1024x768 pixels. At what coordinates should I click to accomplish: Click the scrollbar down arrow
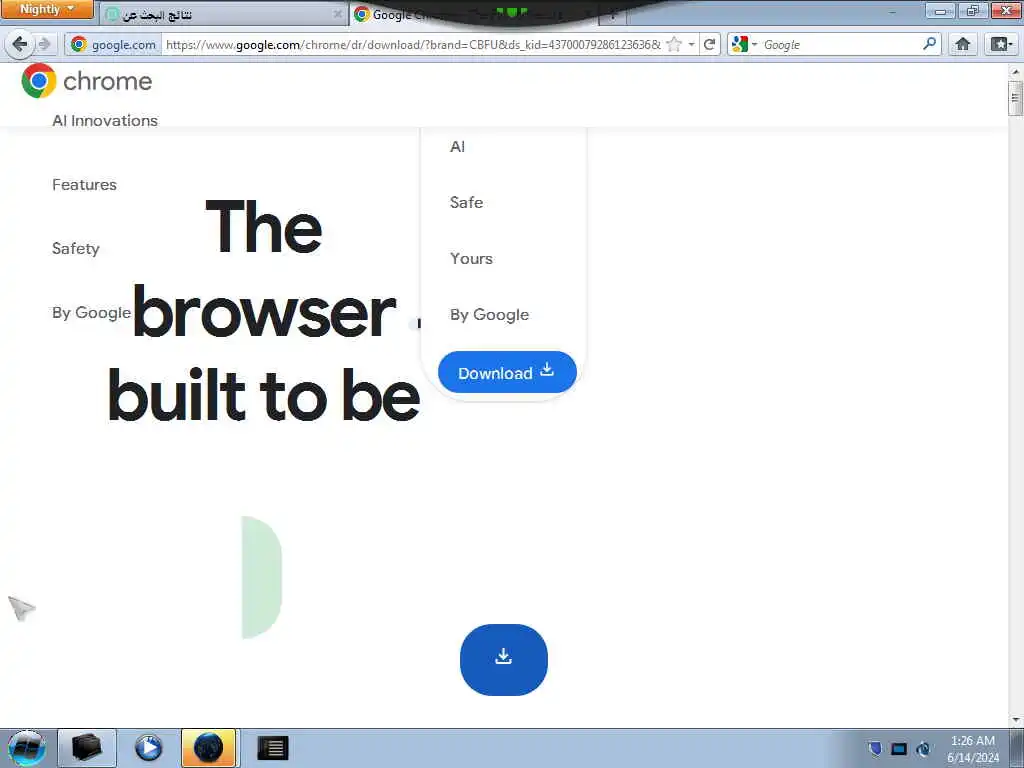point(1016,720)
